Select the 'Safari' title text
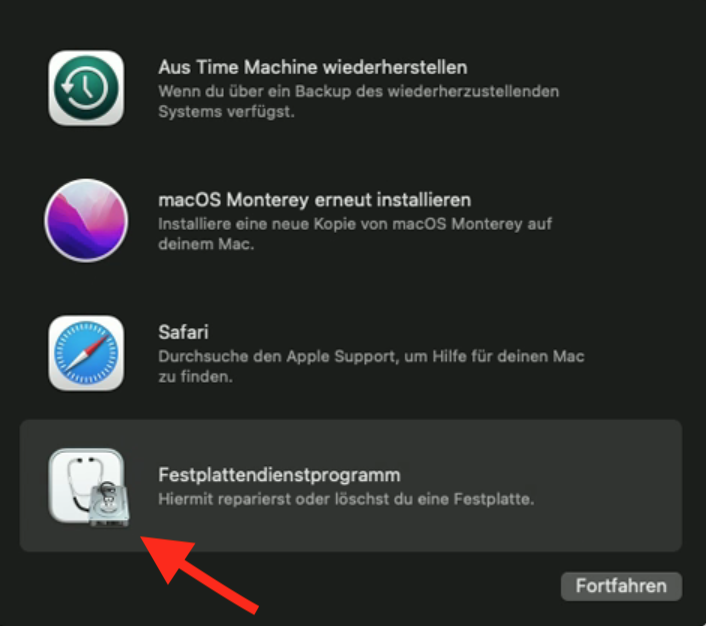 click(x=183, y=332)
